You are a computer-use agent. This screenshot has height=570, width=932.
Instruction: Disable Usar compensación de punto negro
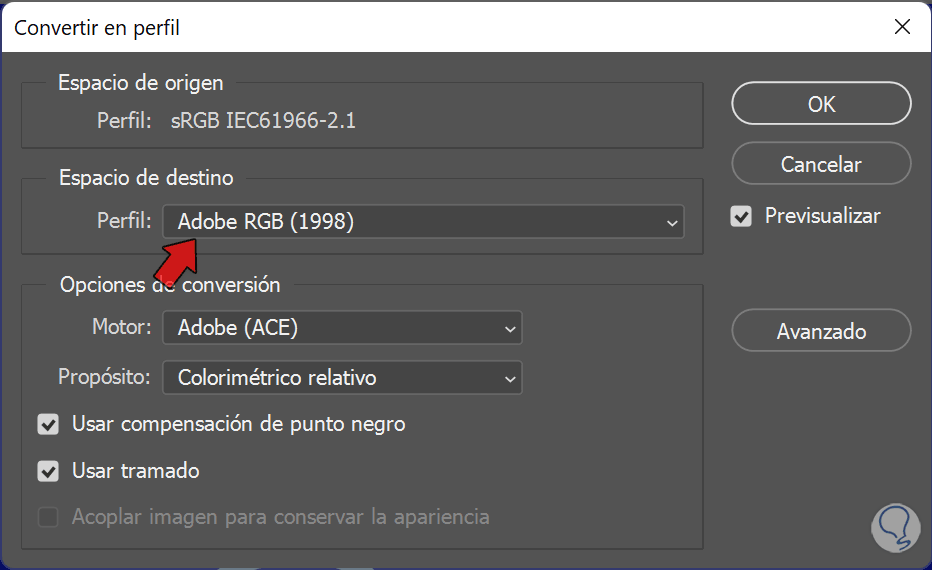click(x=48, y=424)
